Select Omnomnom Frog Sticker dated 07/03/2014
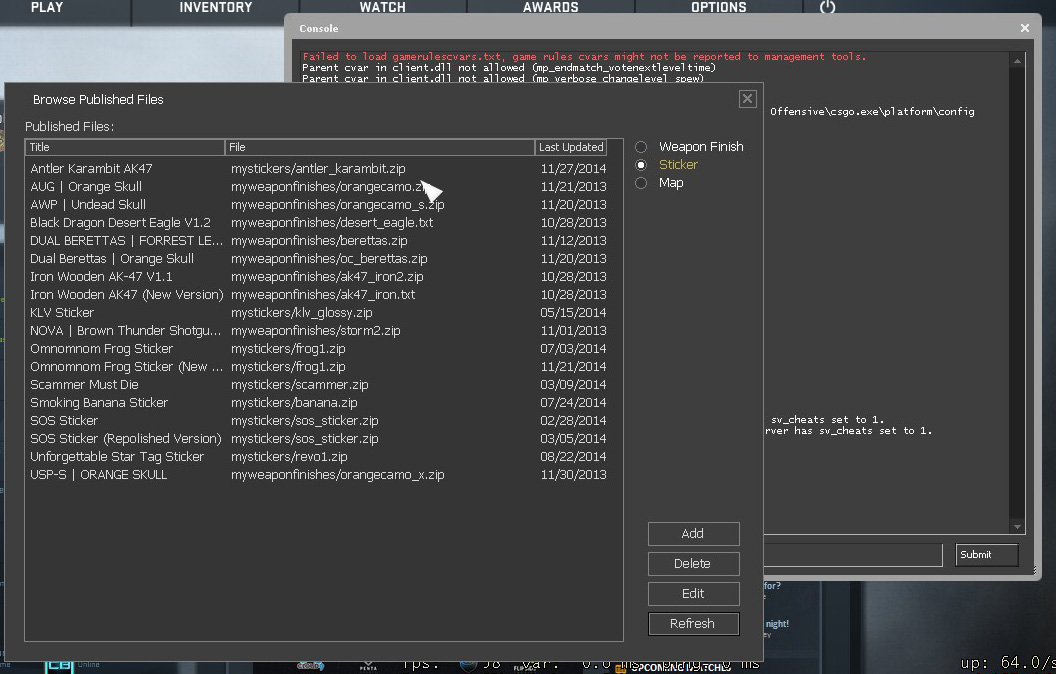The image size is (1056, 674). click(318, 349)
